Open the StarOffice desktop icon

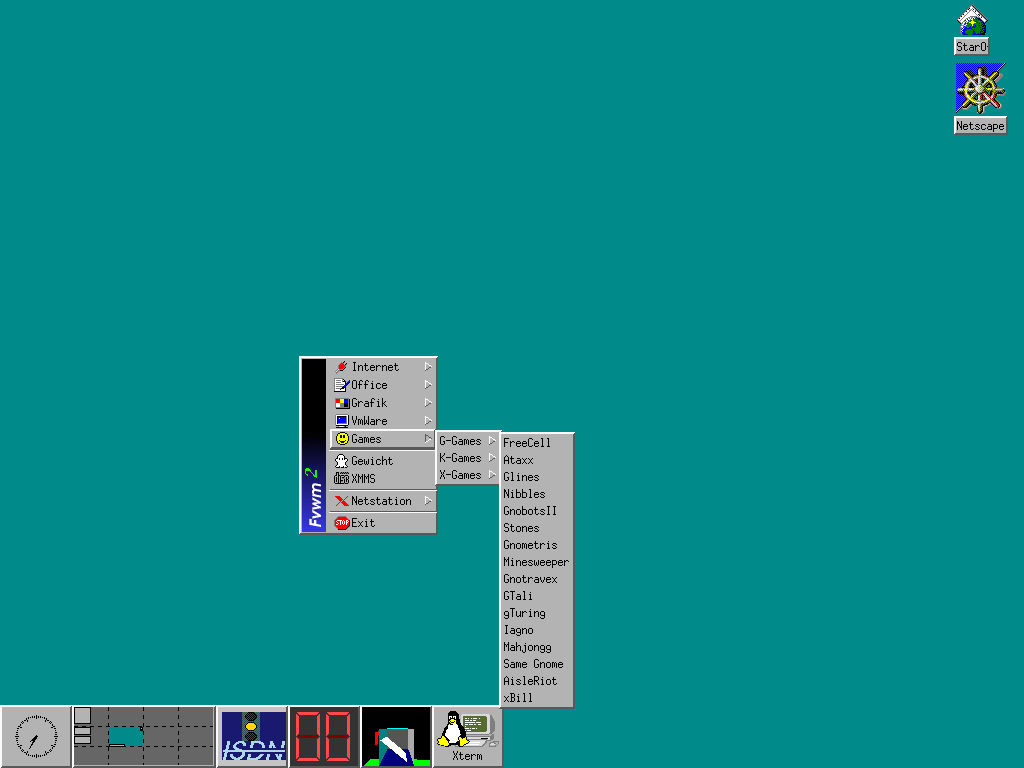click(x=972, y=22)
